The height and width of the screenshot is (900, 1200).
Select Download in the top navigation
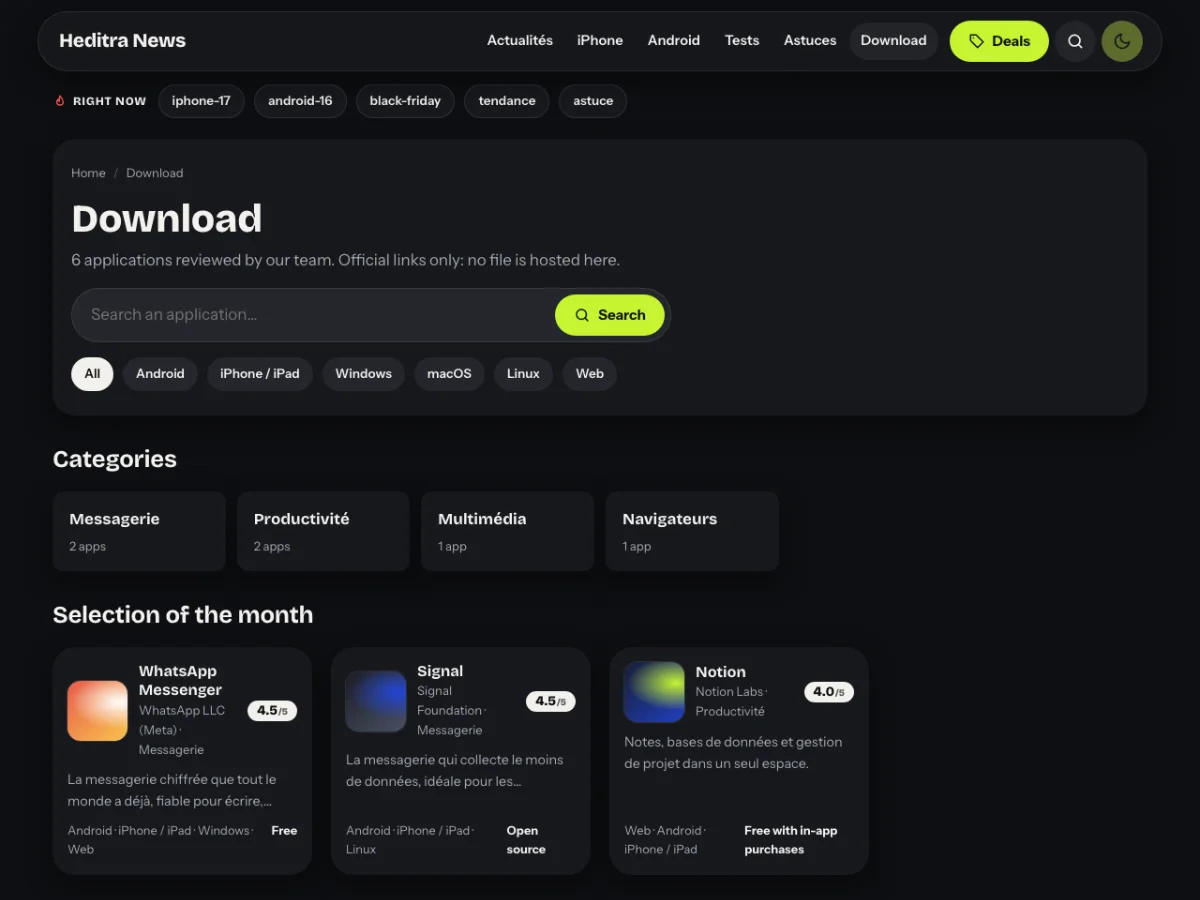(x=894, y=41)
